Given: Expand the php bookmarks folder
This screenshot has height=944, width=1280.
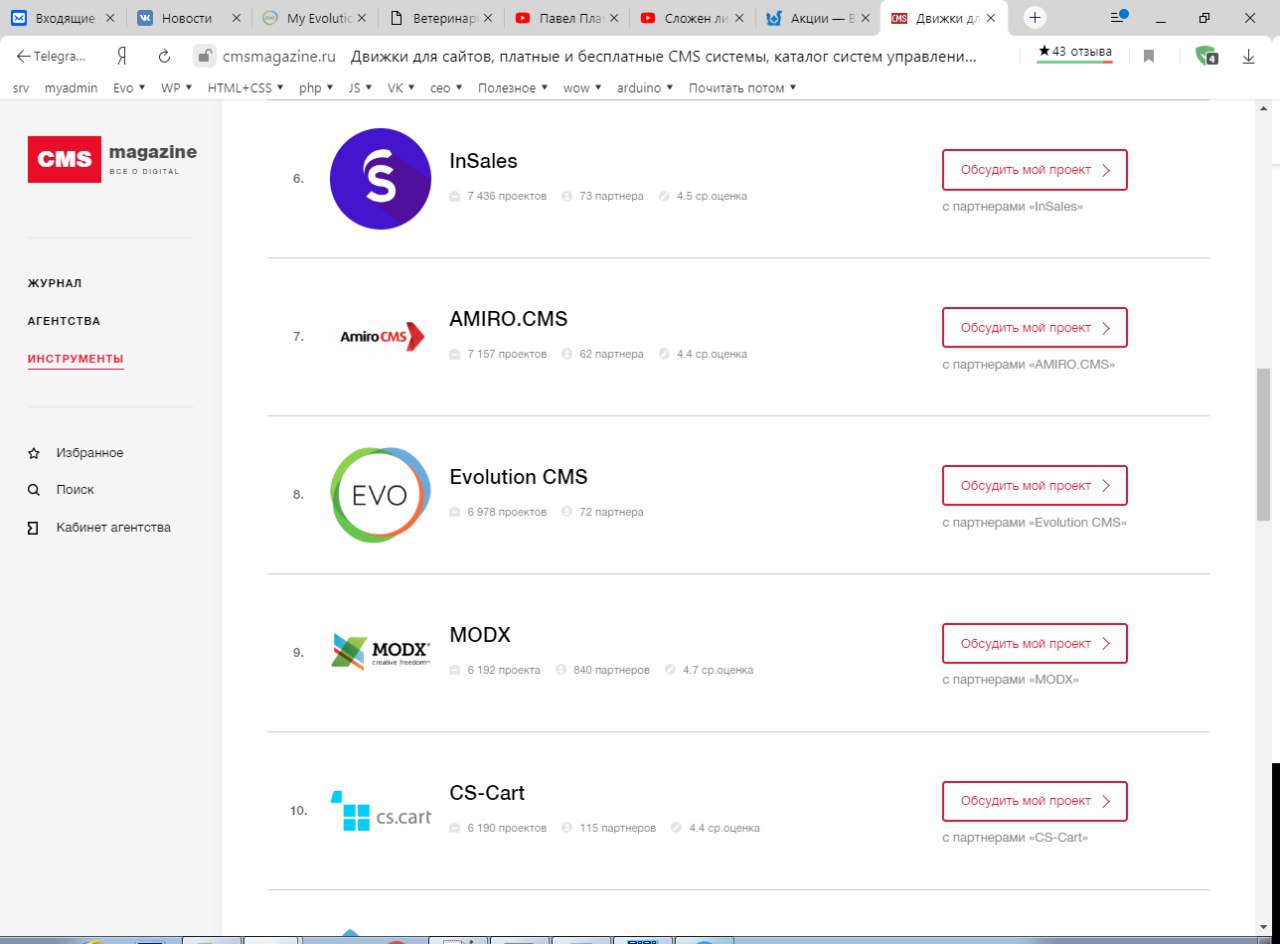Looking at the screenshot, I should click(316, 88).
